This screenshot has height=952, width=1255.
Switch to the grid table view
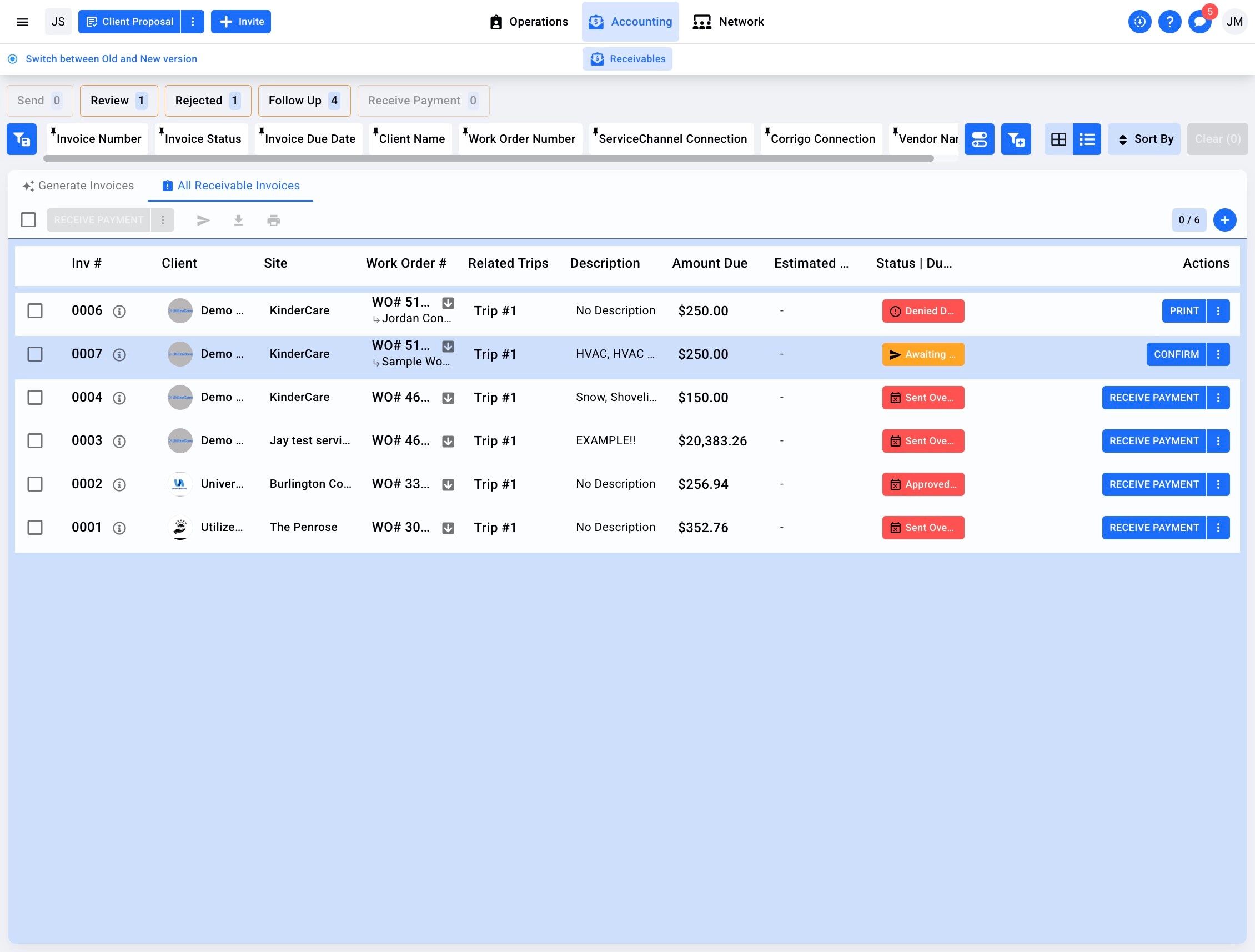[x=1058, y=139]
